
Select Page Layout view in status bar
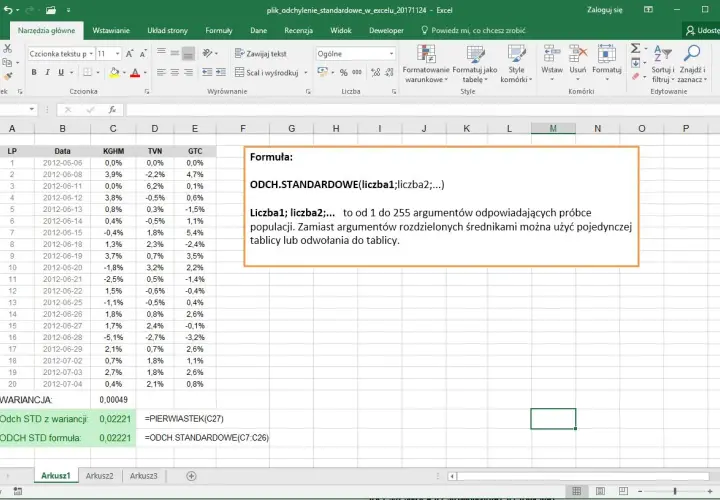pyautogui.click(x=600, y=491)
